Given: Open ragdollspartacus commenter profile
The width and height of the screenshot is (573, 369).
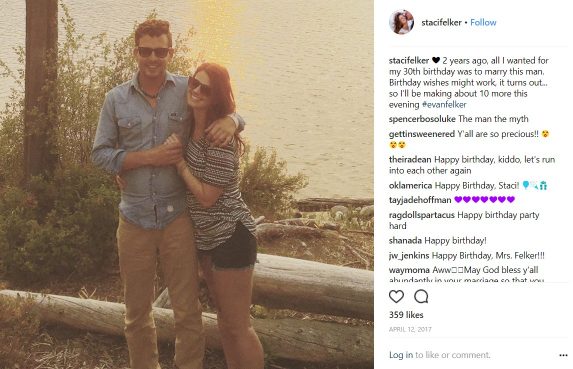Looking at the screenshot, I should (x=422, y=215).
